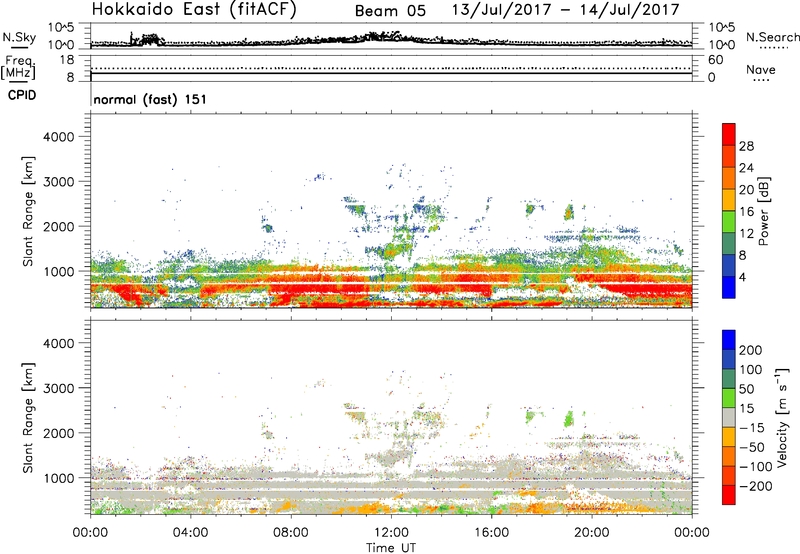Click the '4' tick on the power colorbar
The height and width of the screenshot is (554, 800).
(x=742, y=277)
